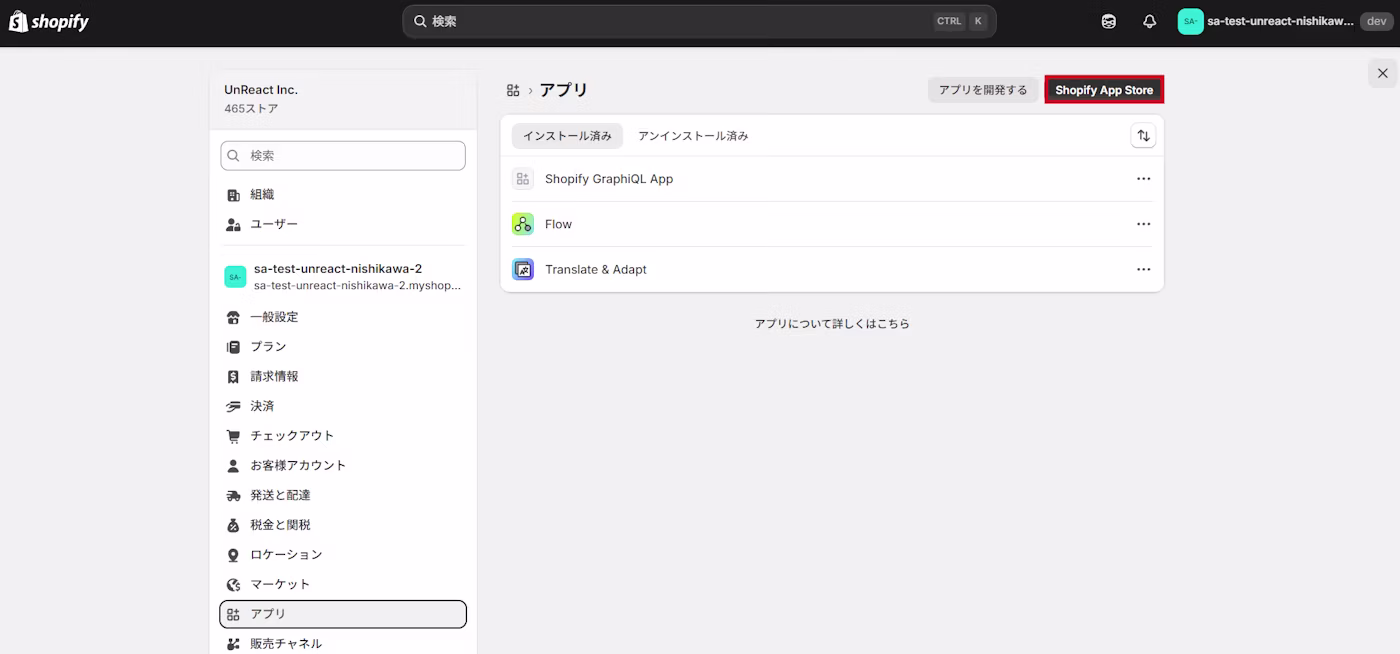Click マーケット globe icon
Image resolution: width=1400 pixels, height=654 pixels.
coord(233,584)
